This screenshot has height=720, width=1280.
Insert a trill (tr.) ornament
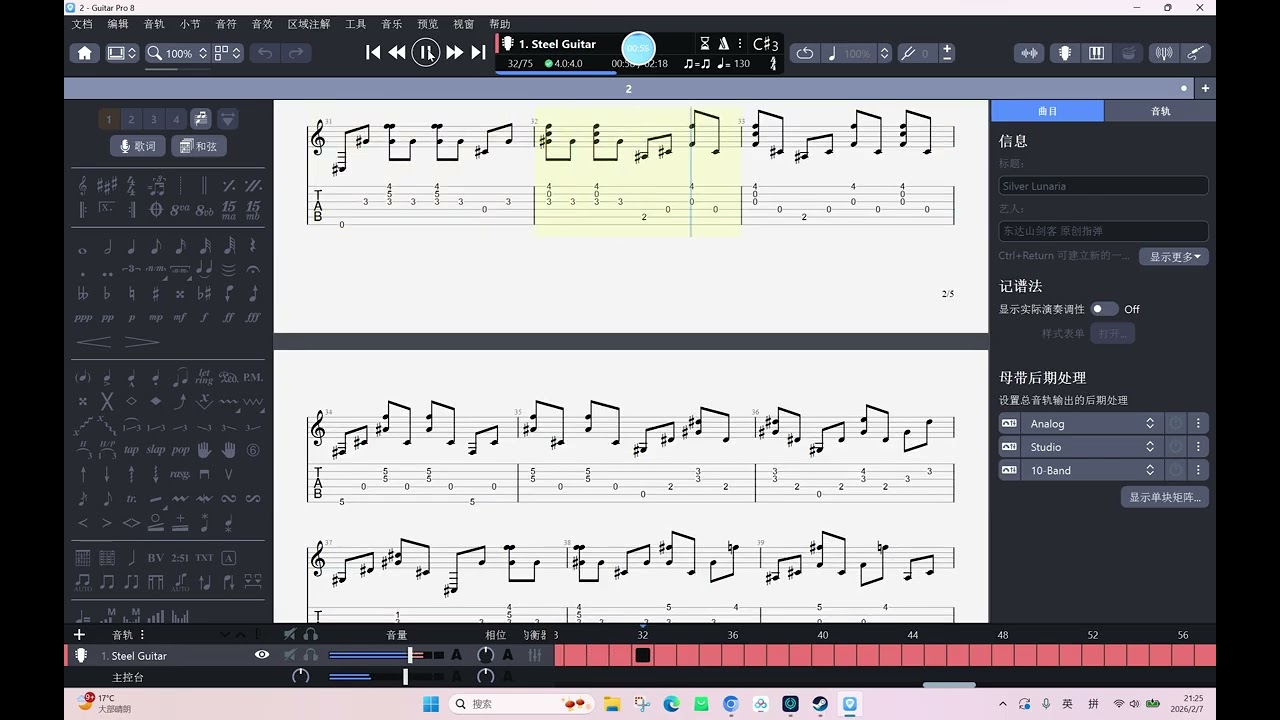click(131, 498)
